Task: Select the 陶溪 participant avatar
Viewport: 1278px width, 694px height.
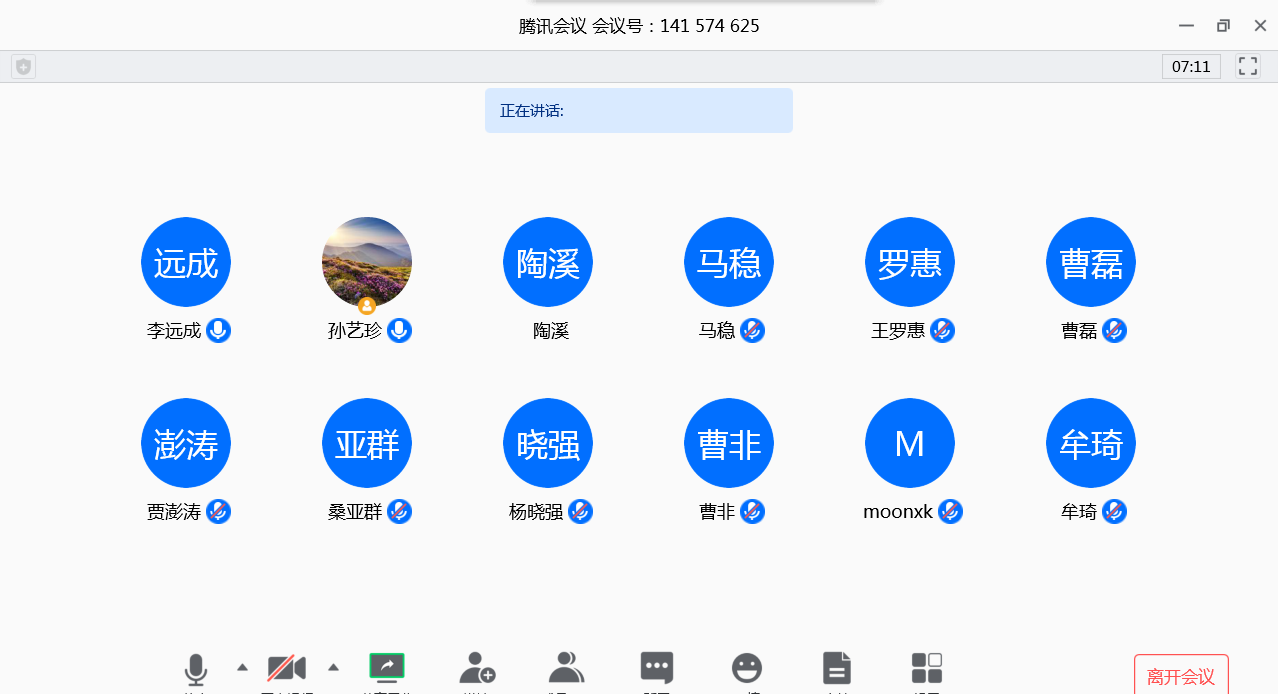Action: click(548, 262)
